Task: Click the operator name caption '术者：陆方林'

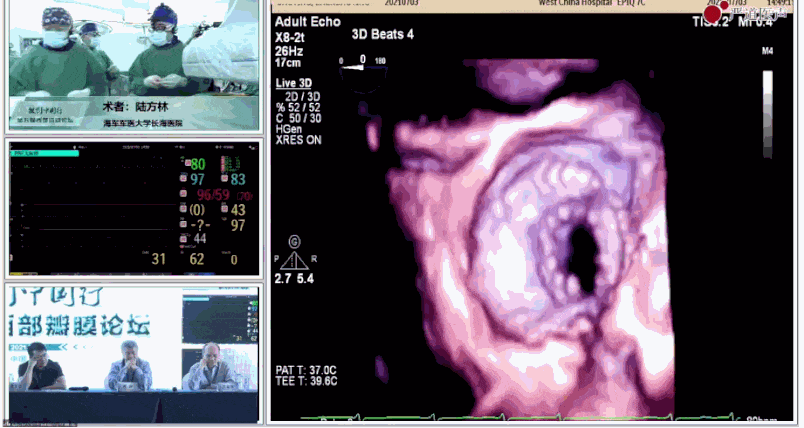Action: [135, 107]
